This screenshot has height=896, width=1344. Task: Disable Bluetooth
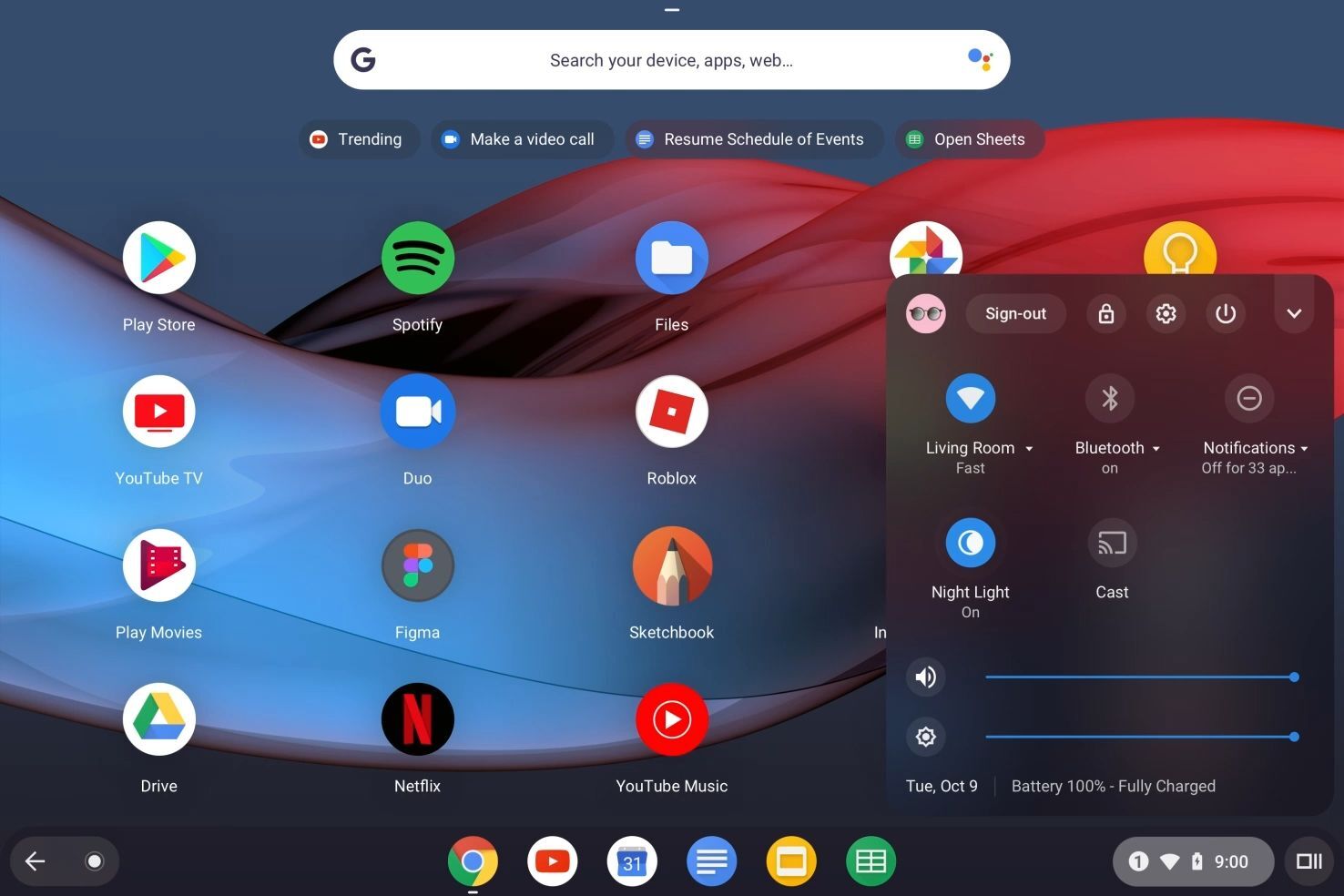point(1110,398)
